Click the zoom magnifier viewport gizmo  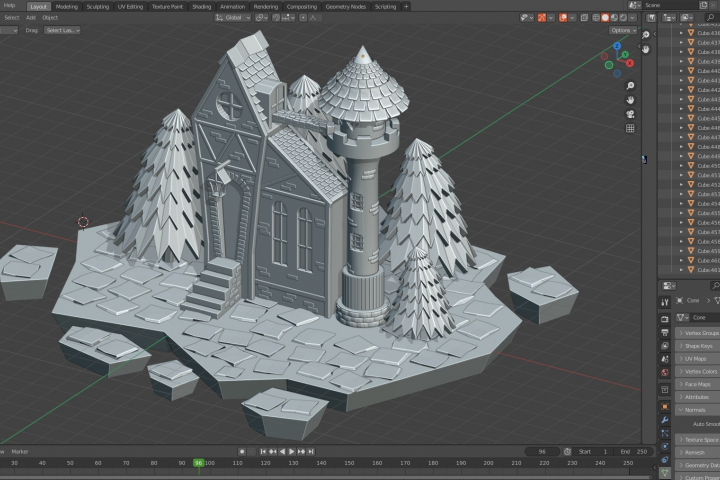pyautogui.click(x=630, y=86)
